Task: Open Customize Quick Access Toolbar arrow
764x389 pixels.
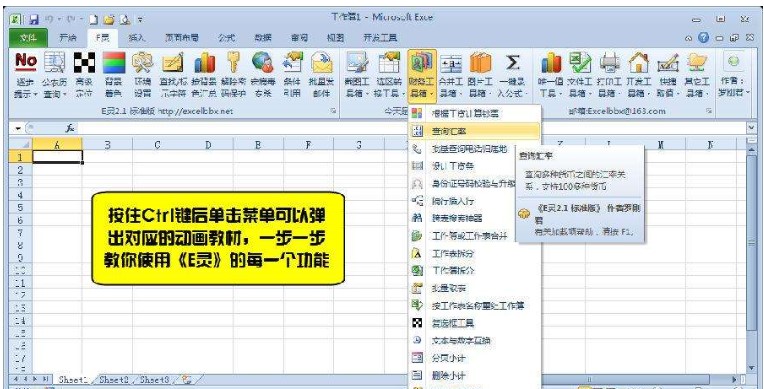Action: 140,20
